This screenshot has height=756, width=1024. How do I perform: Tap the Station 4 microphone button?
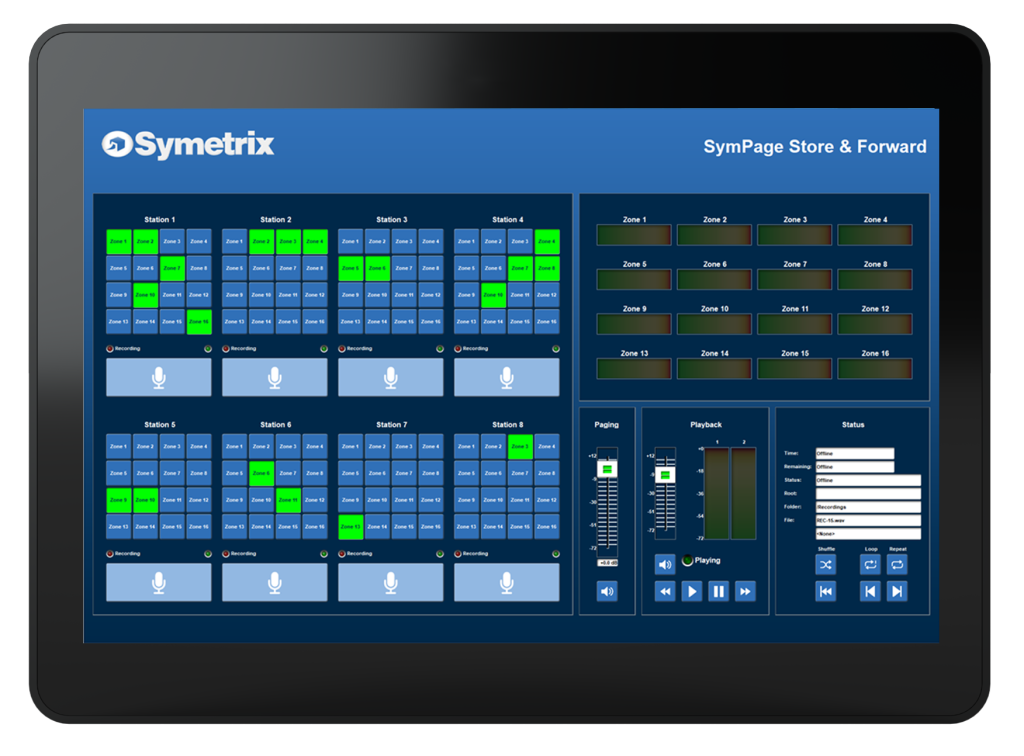click(507, 377)
